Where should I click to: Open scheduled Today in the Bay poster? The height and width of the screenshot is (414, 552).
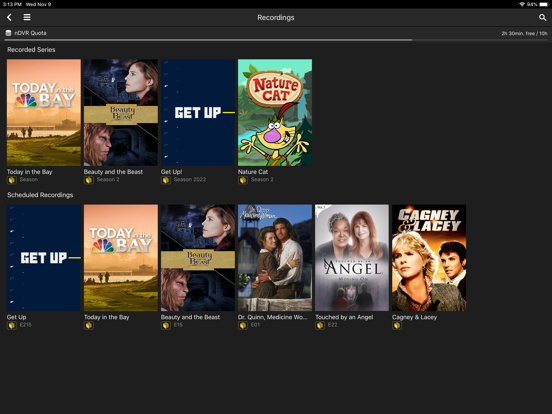121,258
